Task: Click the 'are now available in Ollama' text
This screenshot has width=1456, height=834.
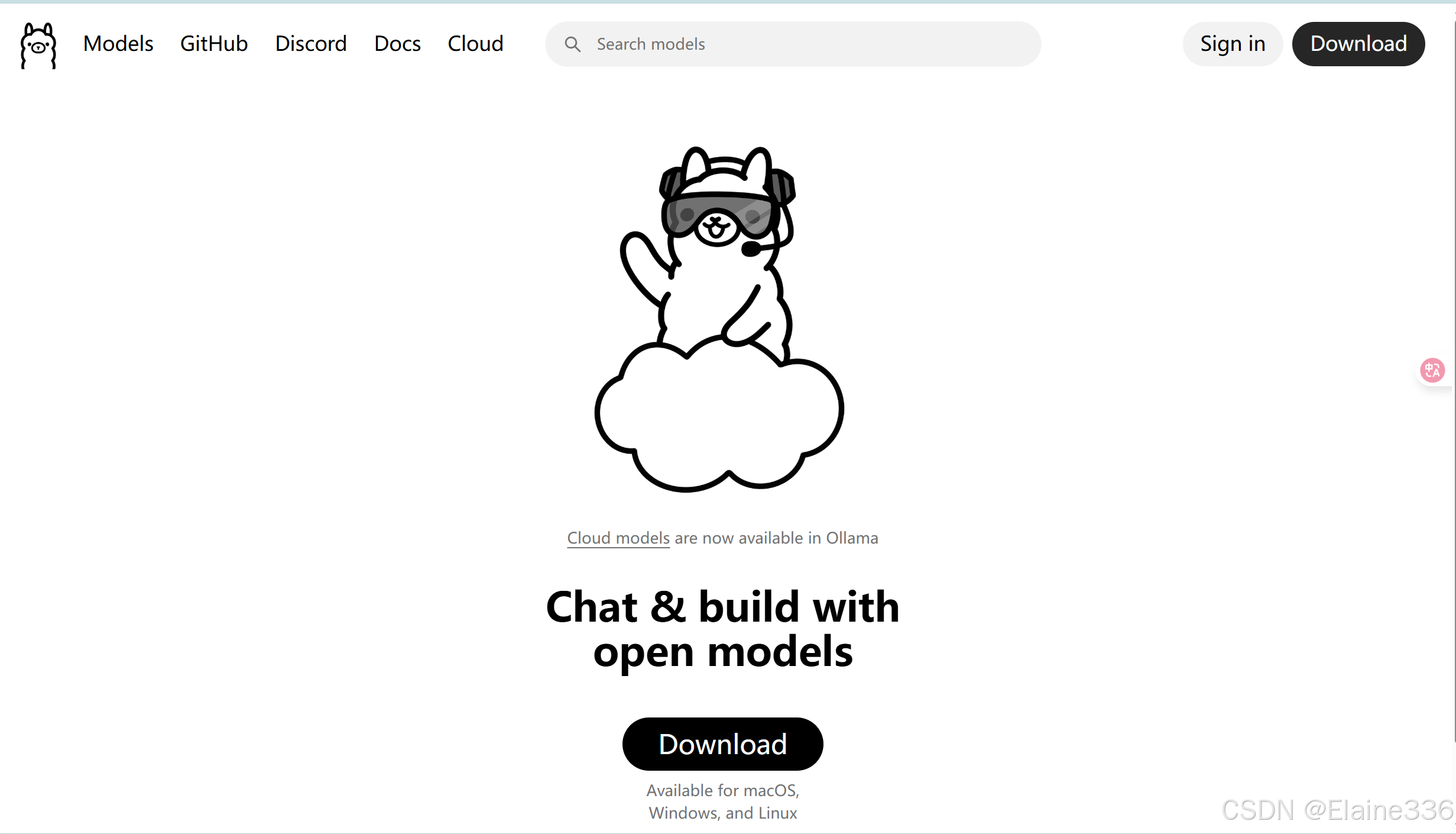Action: pyautogui.click(x=776, y=538)
